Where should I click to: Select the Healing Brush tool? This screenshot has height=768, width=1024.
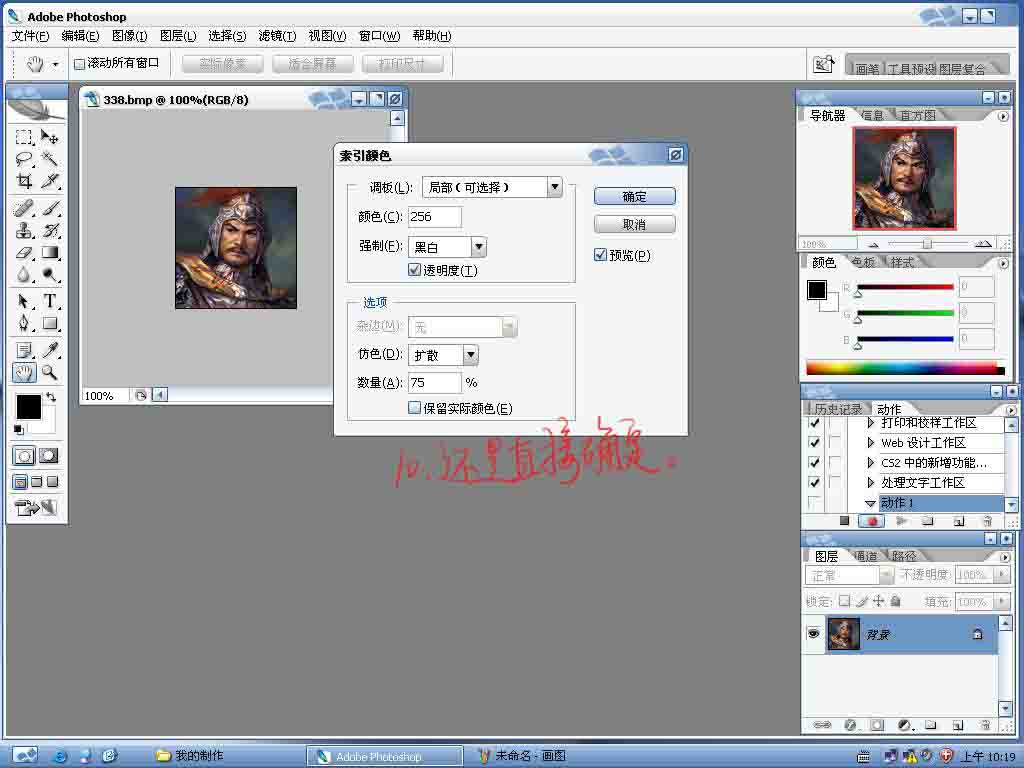coord(24,208)
